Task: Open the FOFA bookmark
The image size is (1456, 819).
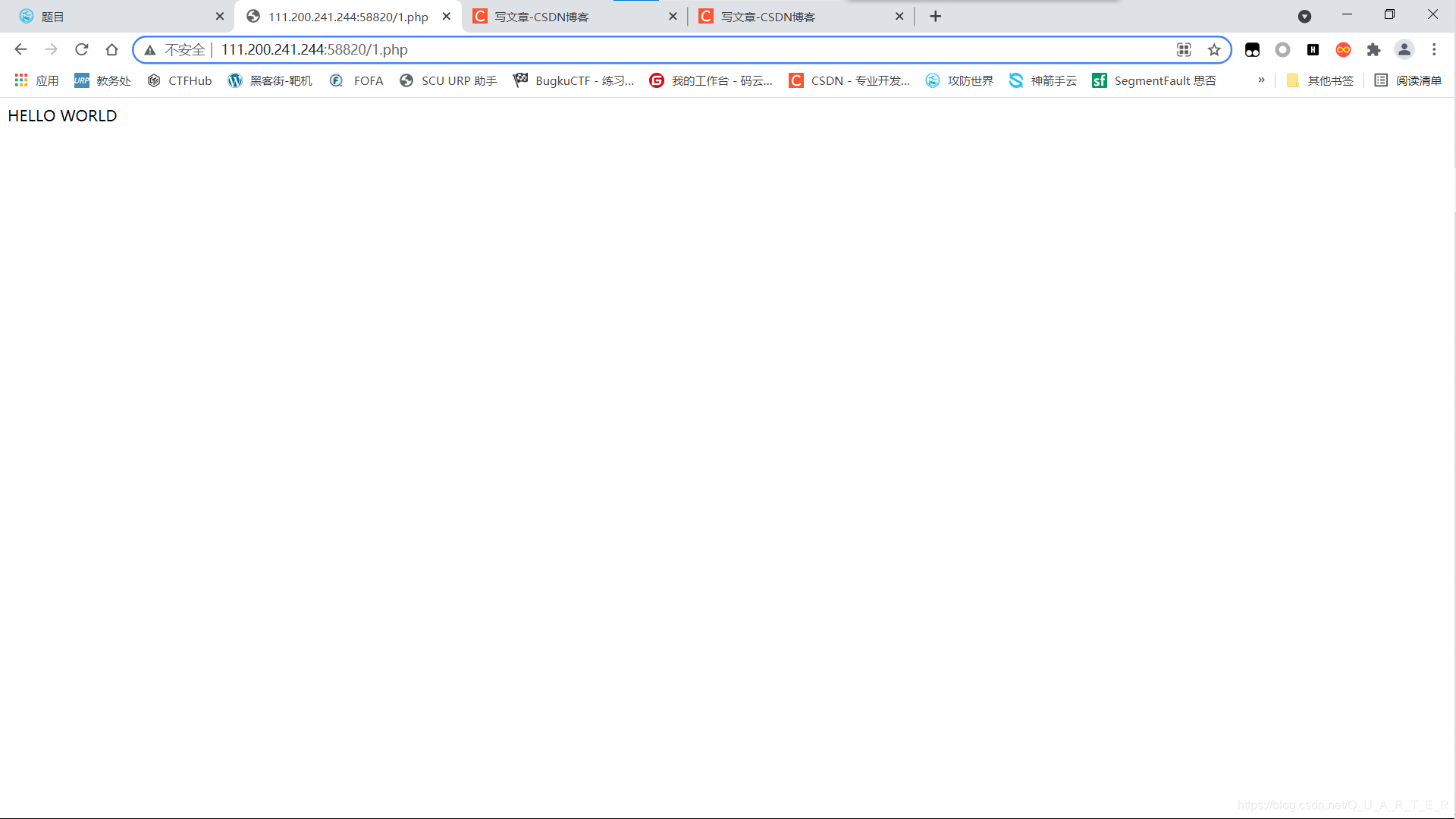Action: [357, 80]
